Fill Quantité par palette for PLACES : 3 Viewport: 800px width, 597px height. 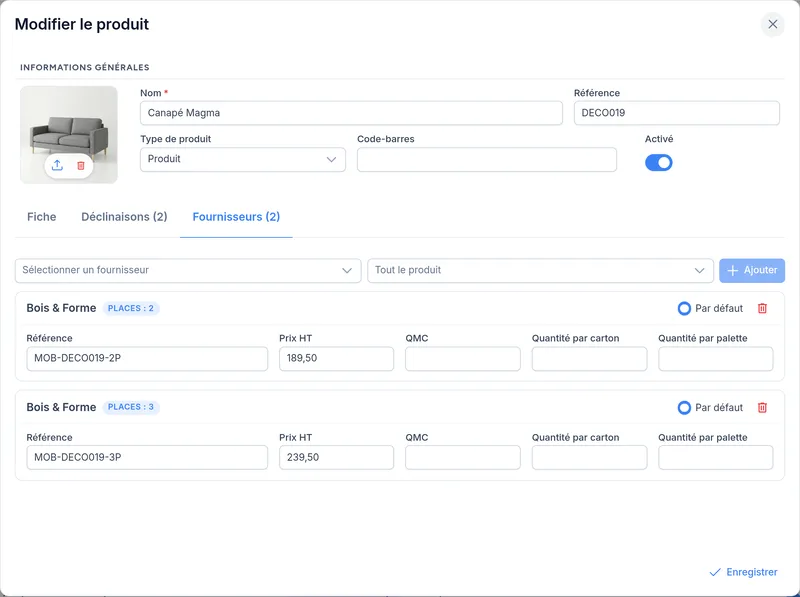coord(715,458)
